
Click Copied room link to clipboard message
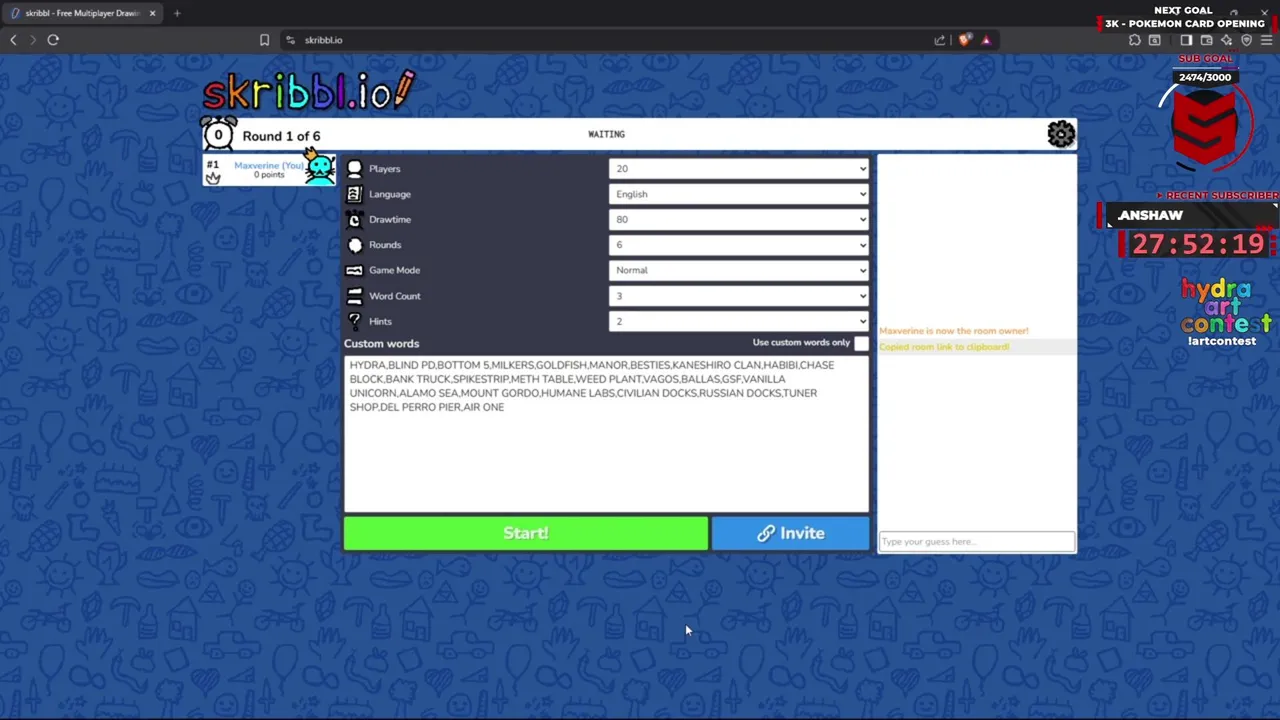click(x=944, y=347)
